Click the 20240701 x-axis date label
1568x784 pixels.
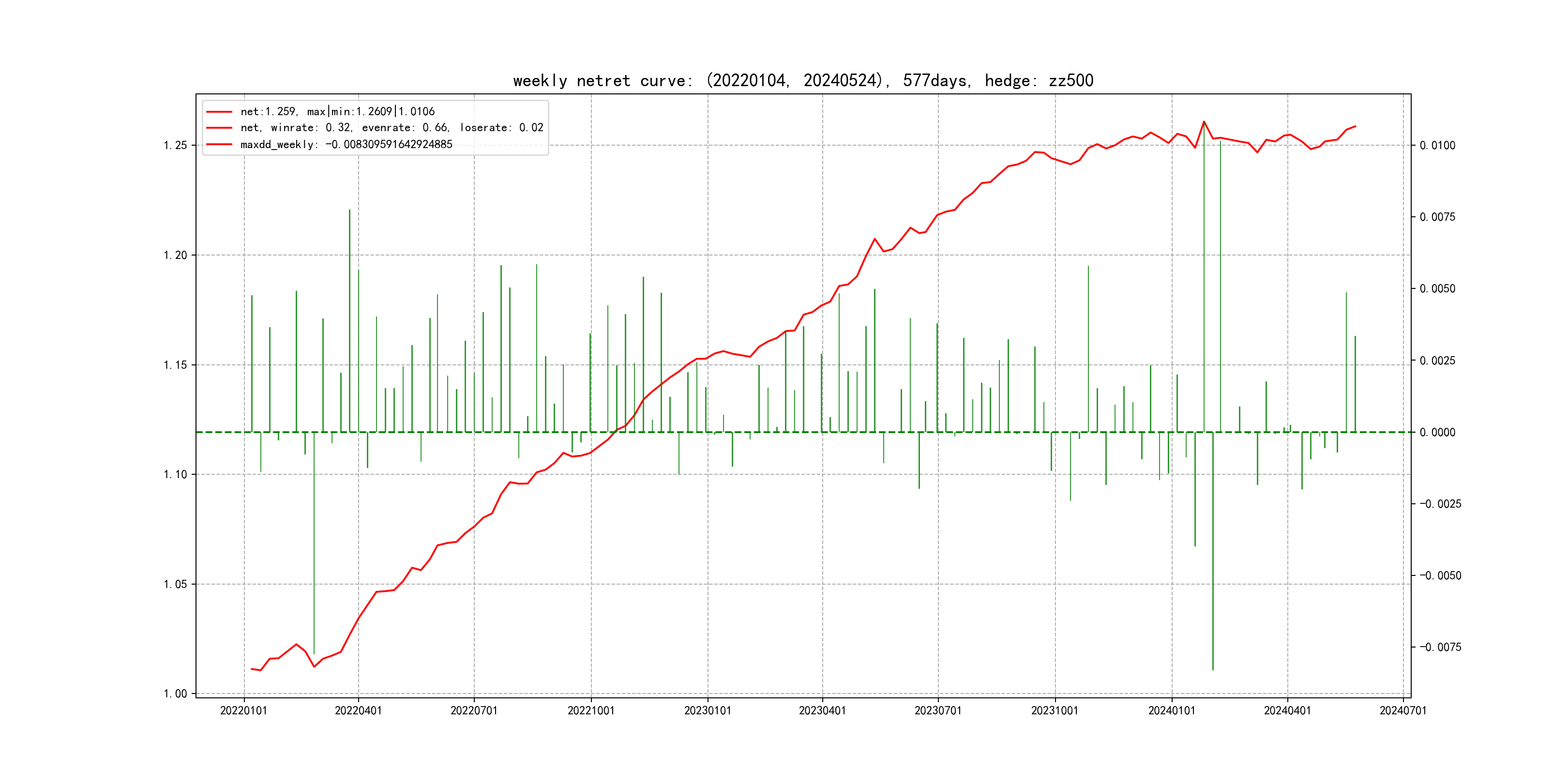point(1403,710)
